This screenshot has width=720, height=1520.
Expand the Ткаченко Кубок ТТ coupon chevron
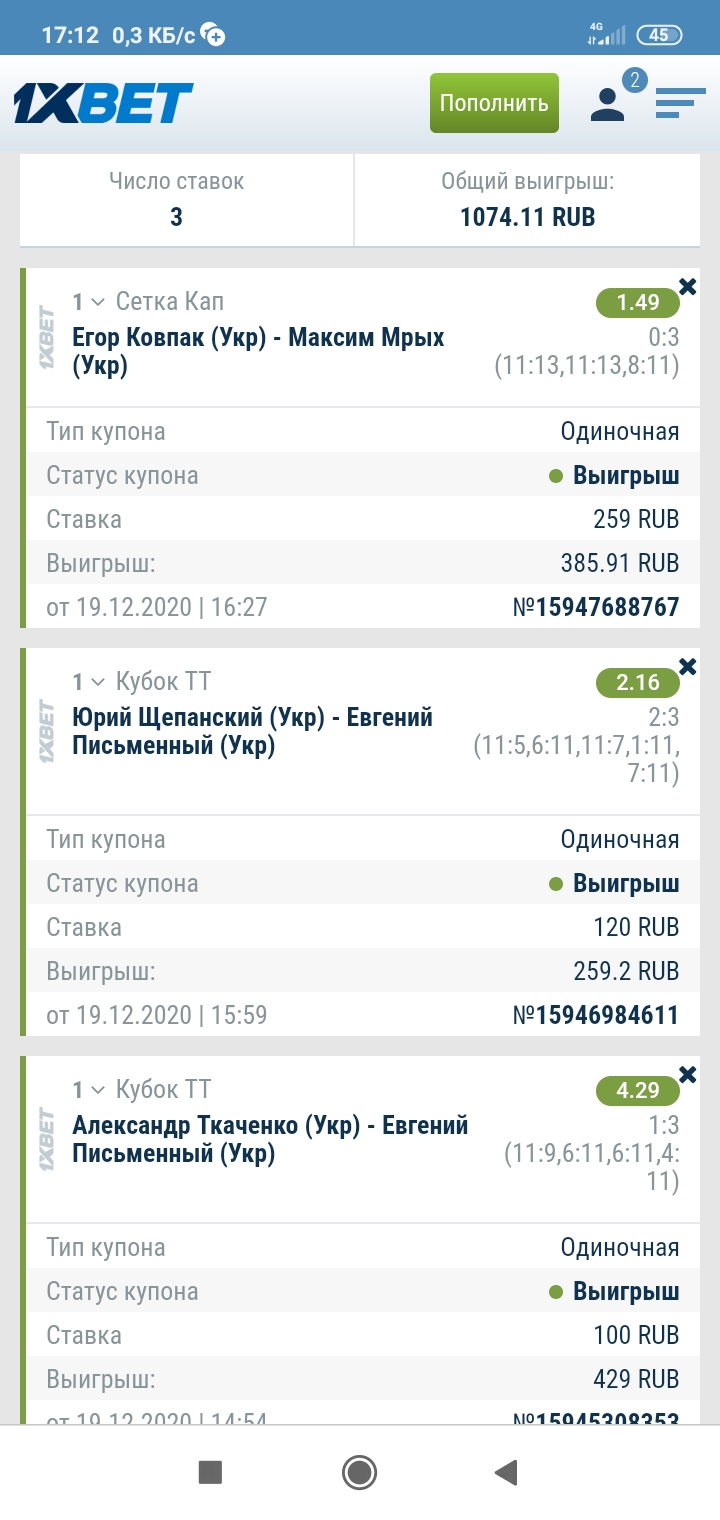point(97,1090)
